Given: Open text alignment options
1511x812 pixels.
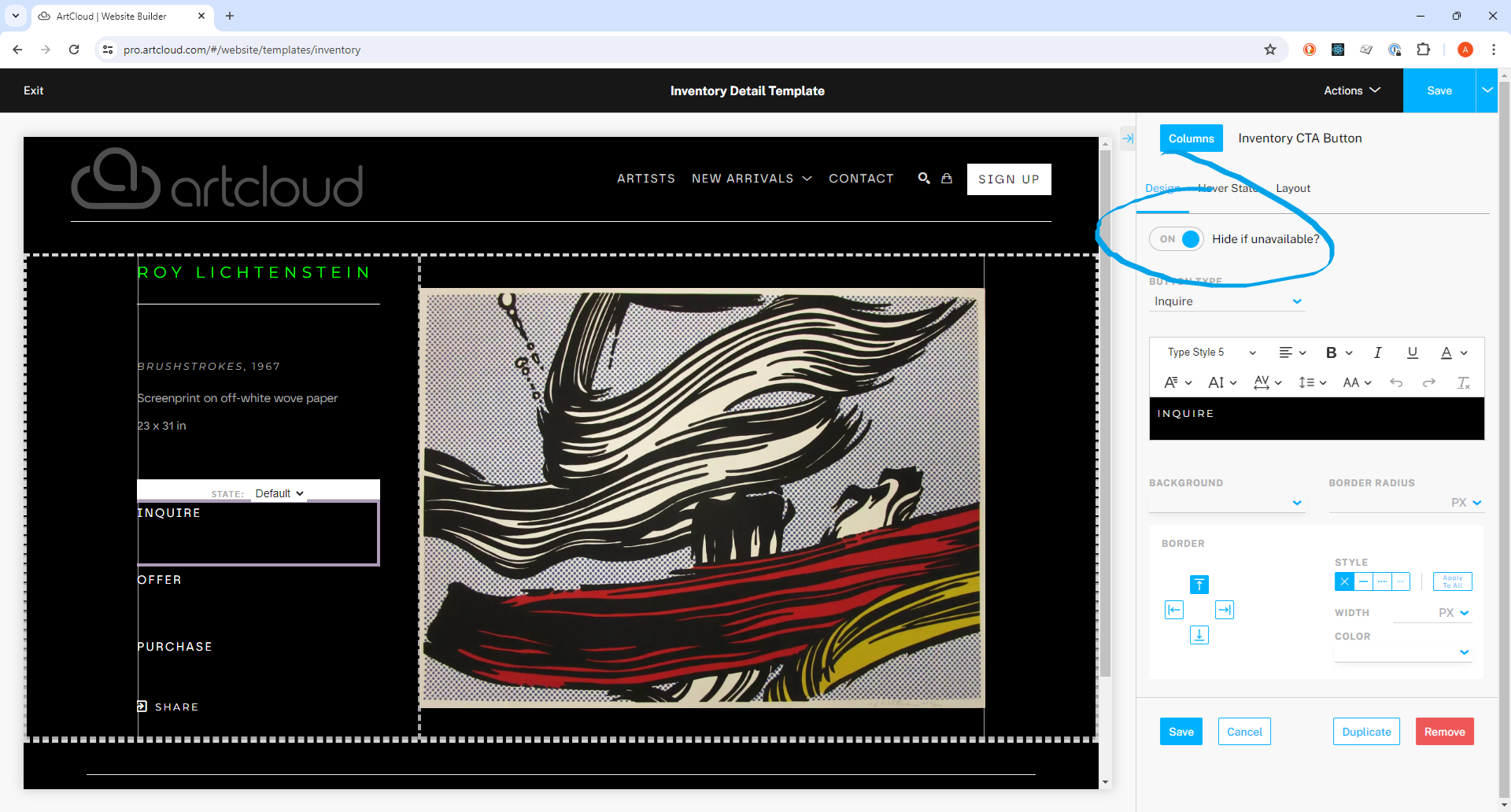Looking at the screenshot, I should click(1292, 352).
